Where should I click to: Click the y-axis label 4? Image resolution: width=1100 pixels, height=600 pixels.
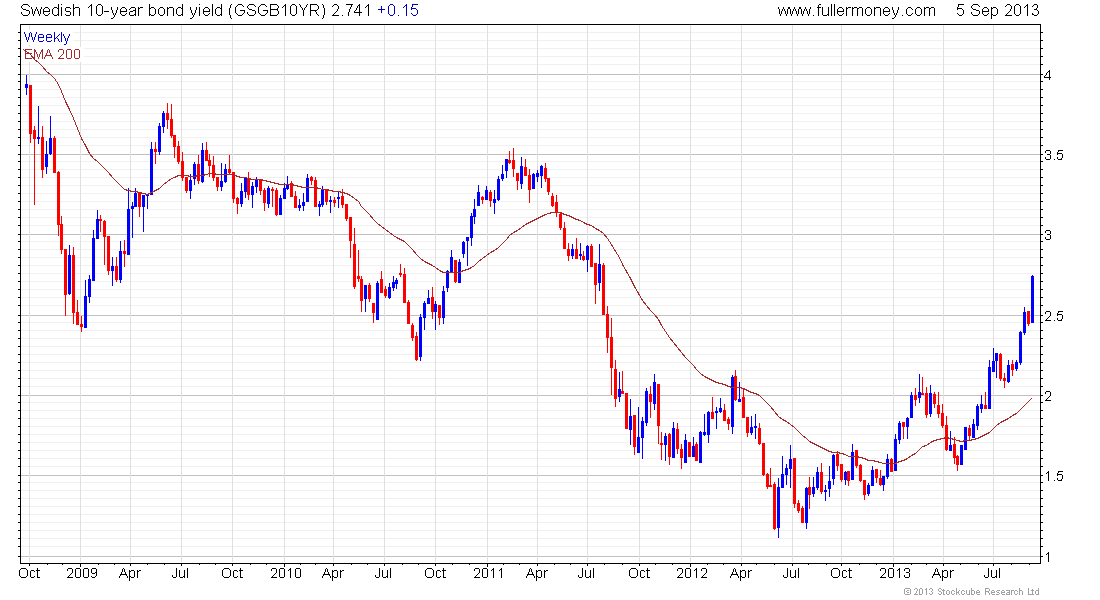[1047, 75]
